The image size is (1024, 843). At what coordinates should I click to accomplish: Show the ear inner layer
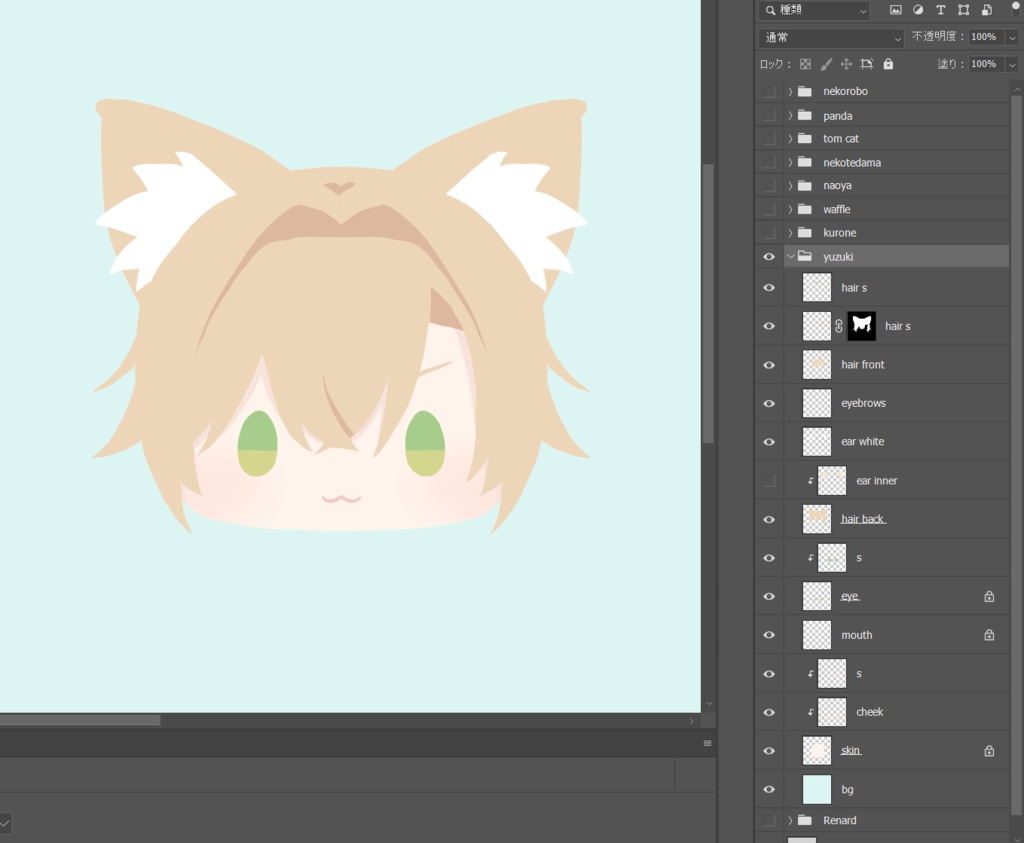tap(768, 480)
